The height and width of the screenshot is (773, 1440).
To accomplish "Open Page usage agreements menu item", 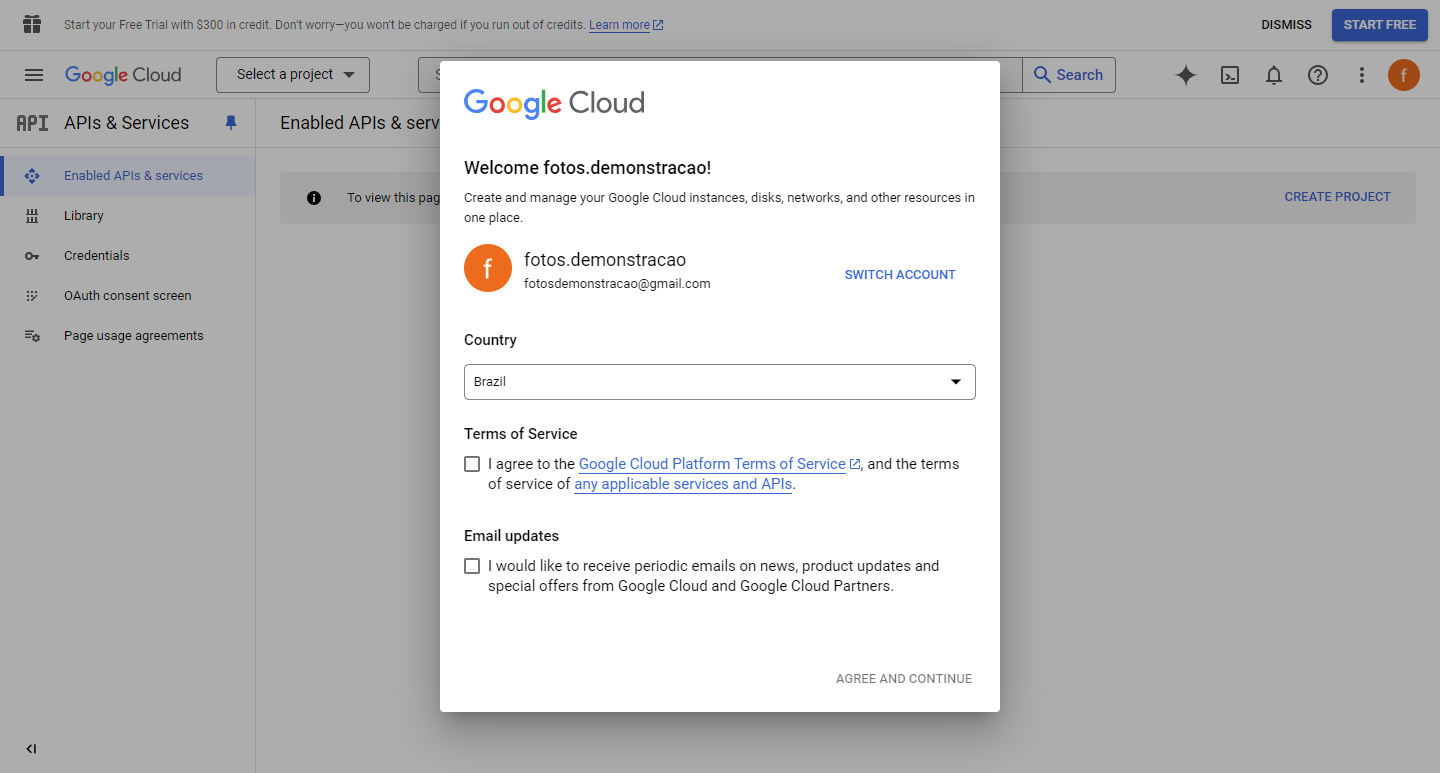I will point(128,336).
